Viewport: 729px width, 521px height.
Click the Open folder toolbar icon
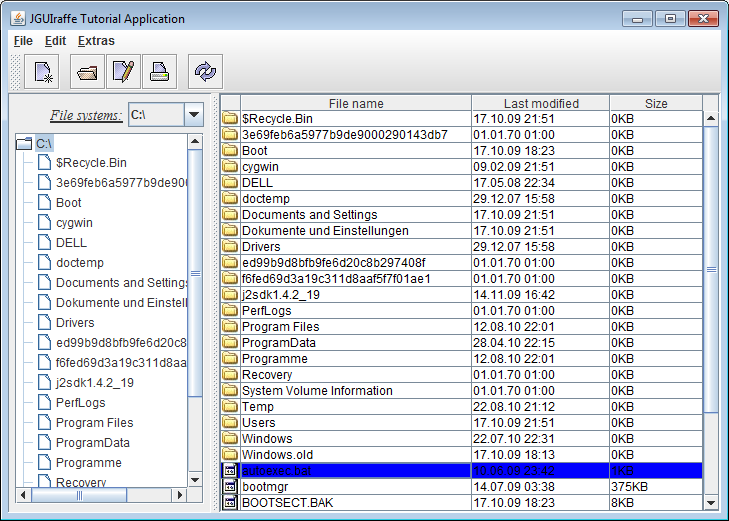(87, 72)
